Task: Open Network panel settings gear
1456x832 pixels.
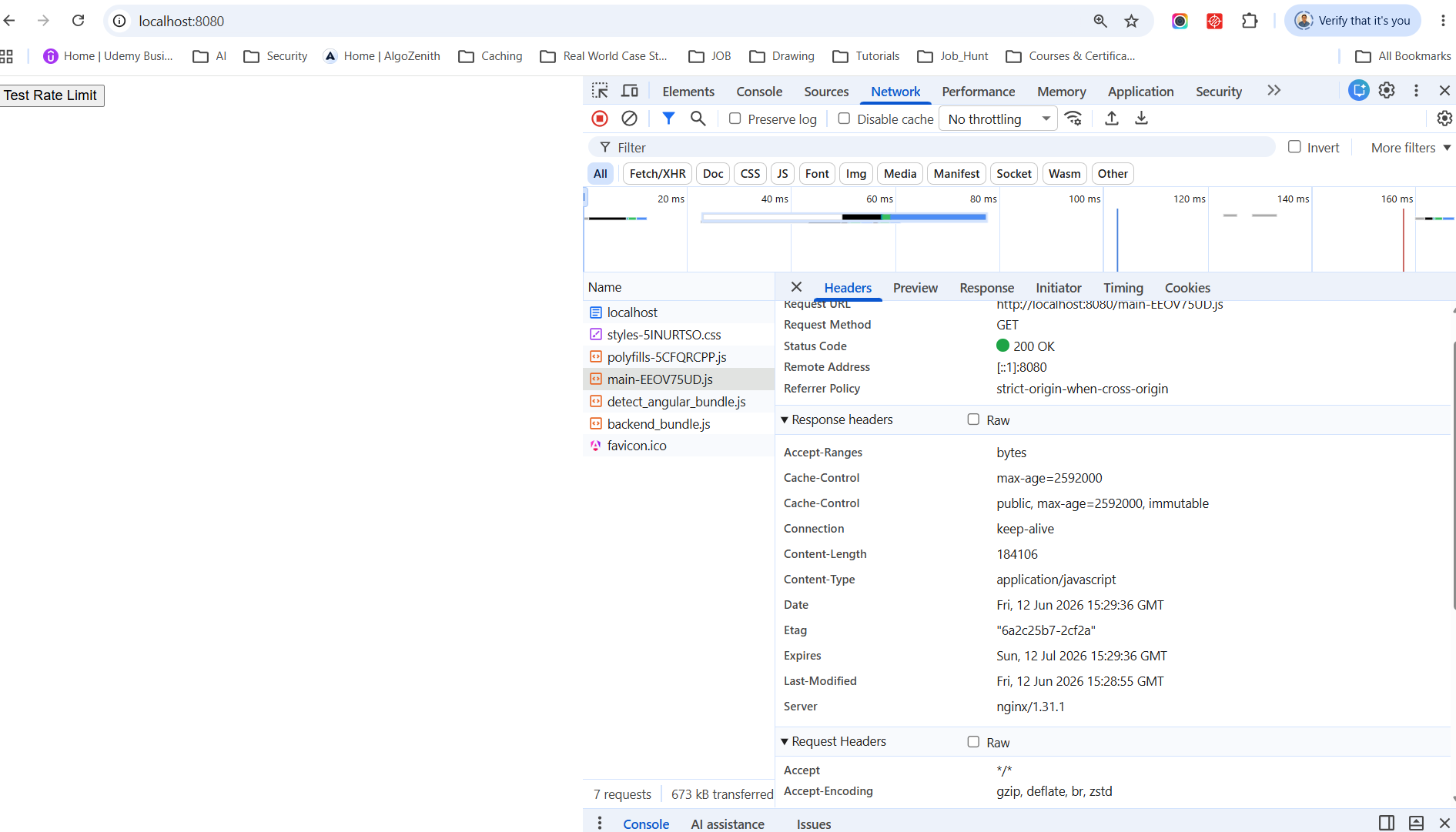Action: click(x=1444, y=119)
